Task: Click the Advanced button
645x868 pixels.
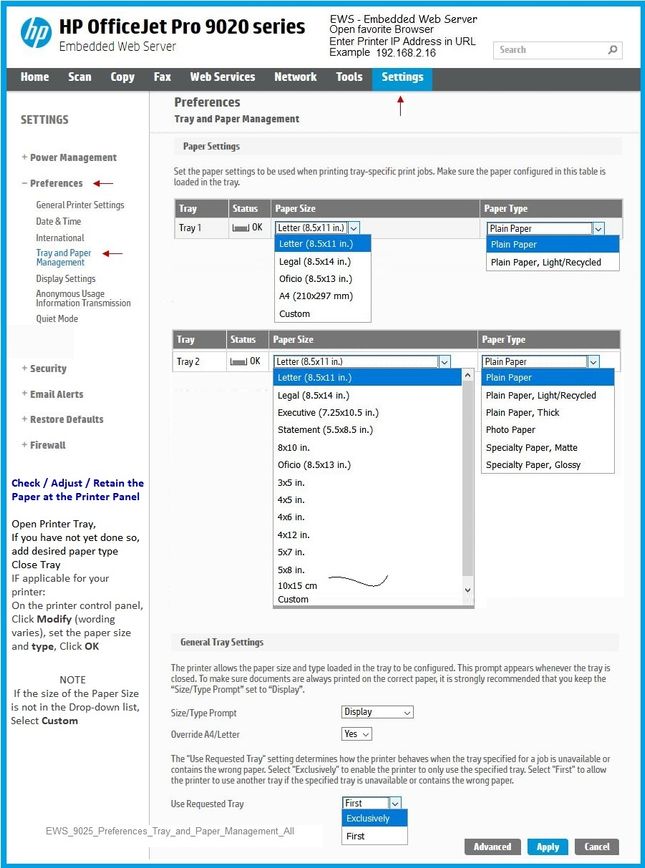Action: (x=492, y=846)
